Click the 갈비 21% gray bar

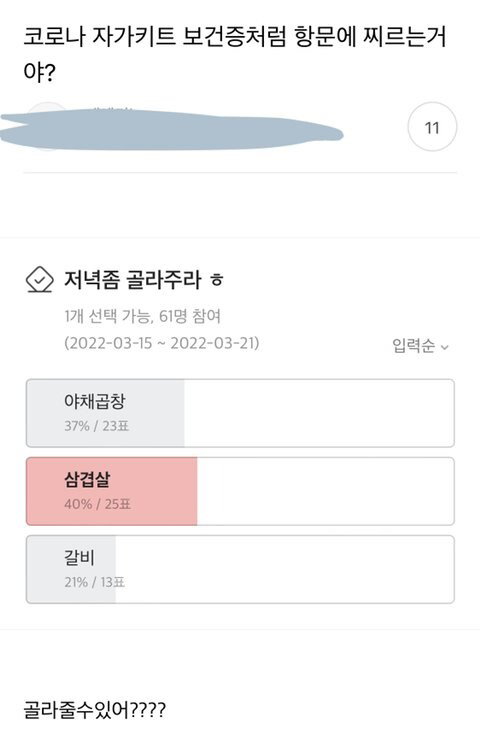pyautogui.click(x=71, y=569)
